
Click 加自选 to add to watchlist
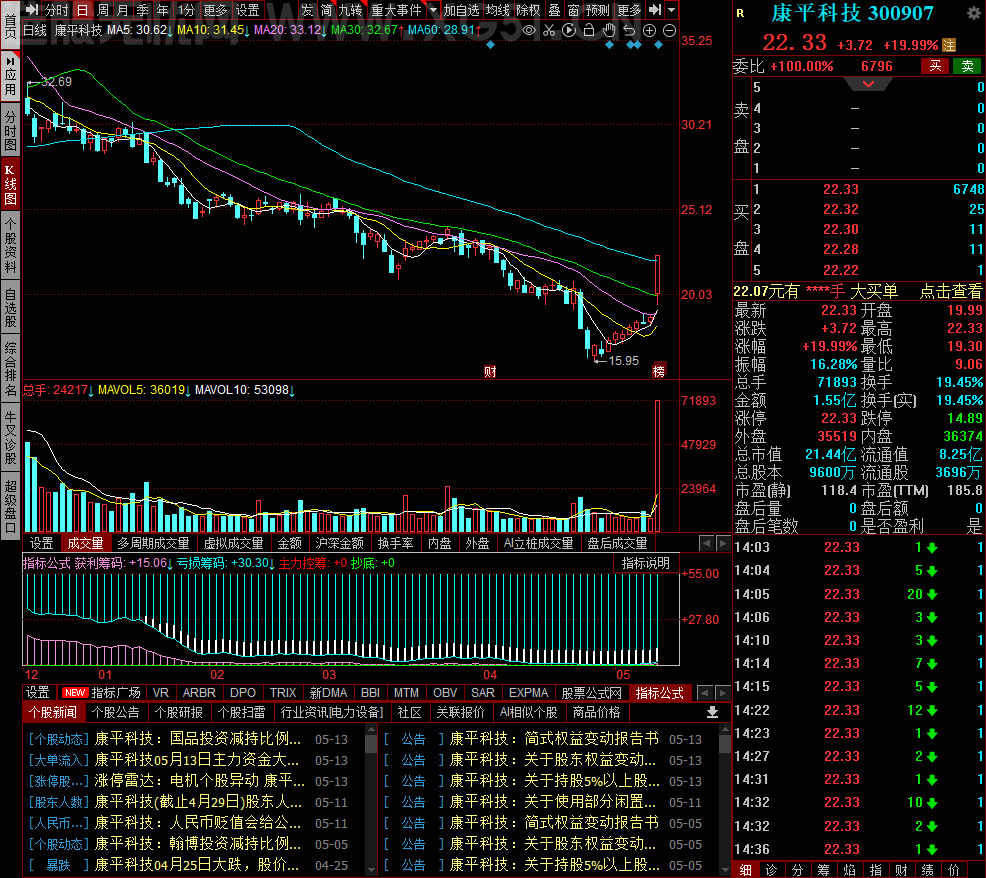[462, 10]
